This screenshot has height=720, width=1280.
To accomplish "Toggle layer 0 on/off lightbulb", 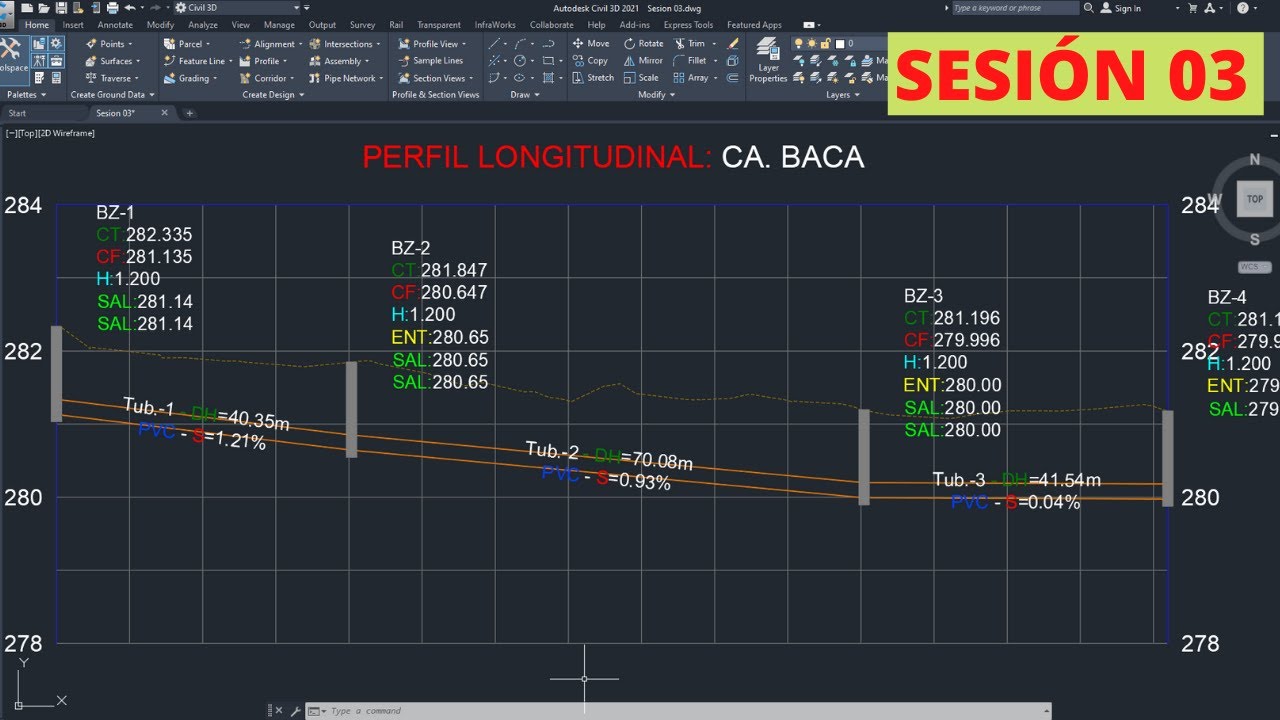I will point(799,44).
